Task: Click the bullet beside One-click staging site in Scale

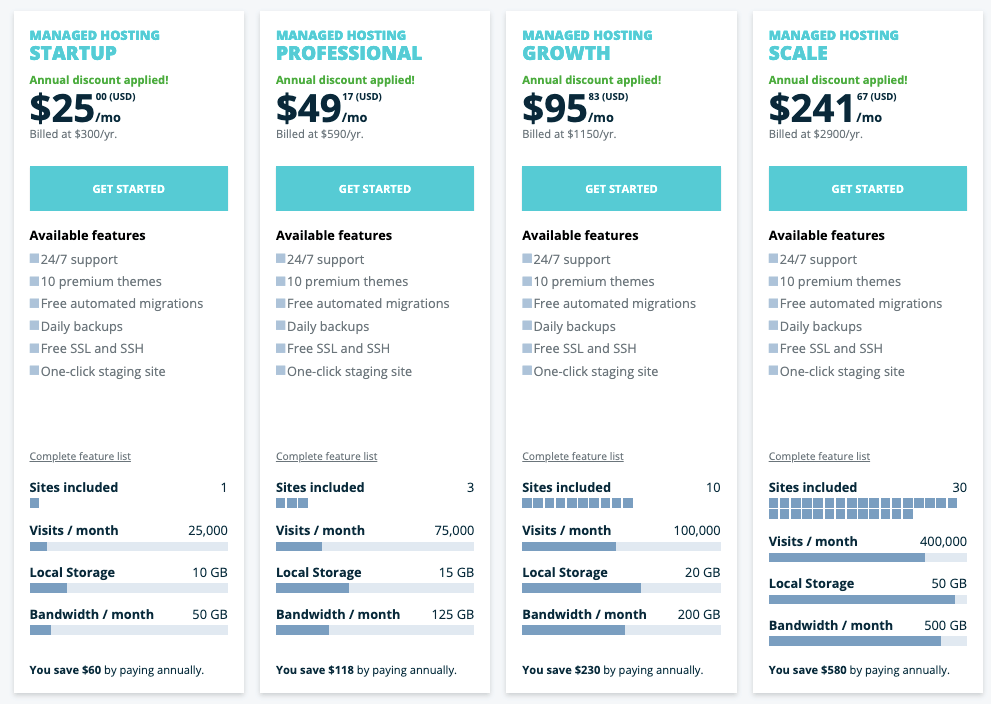Action: [773, 371]
